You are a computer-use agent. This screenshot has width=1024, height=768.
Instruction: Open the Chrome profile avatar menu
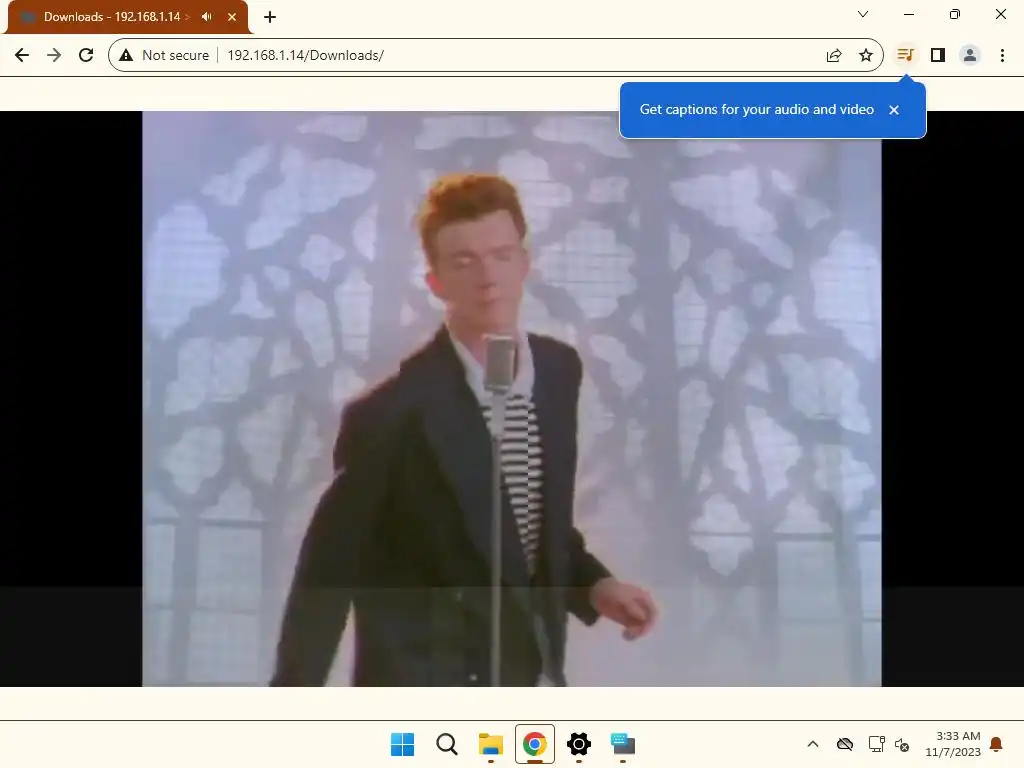(970, 56)
